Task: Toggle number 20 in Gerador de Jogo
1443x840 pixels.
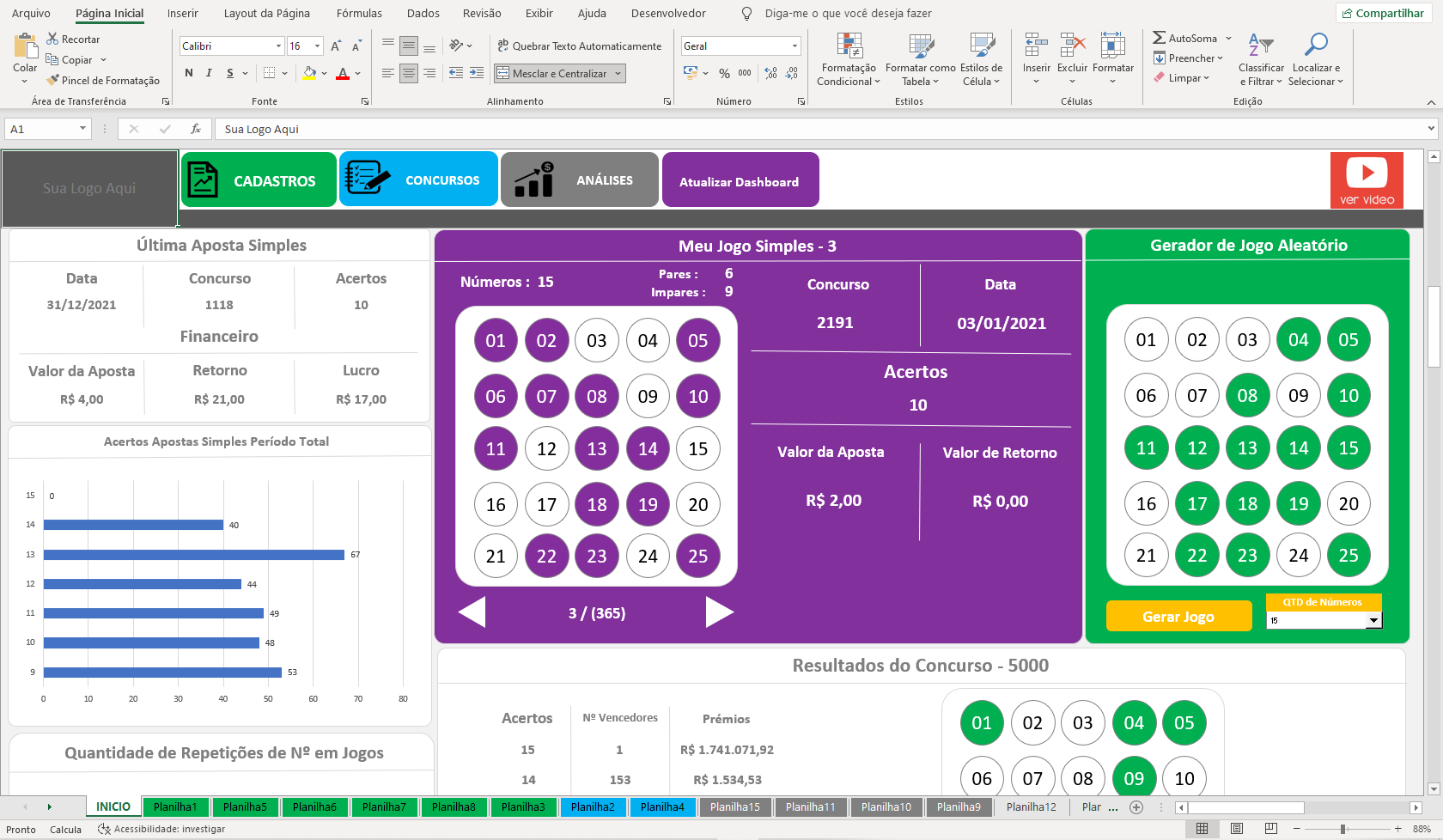Action: pyautogui.click(x=1349, y=504)
